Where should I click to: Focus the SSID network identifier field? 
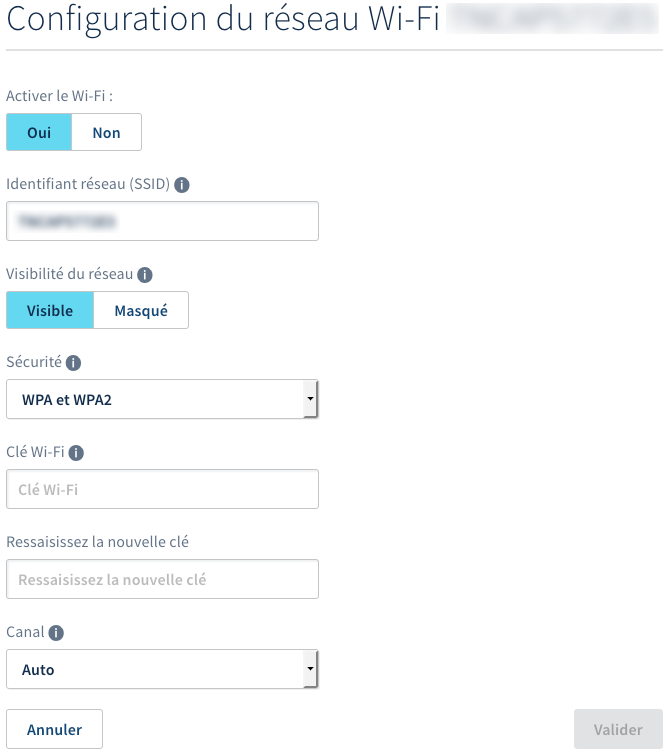(162, 221)
